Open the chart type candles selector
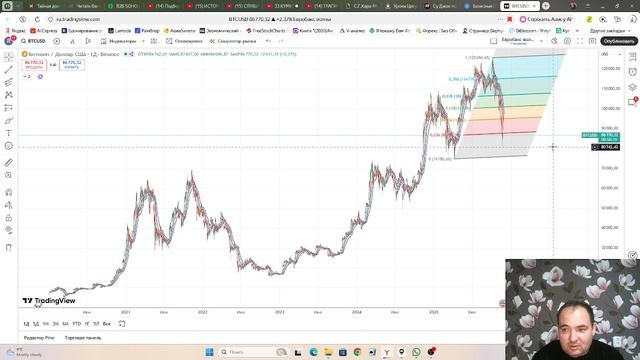The height and width of the screenshot is (360, 640). point(88,41)
